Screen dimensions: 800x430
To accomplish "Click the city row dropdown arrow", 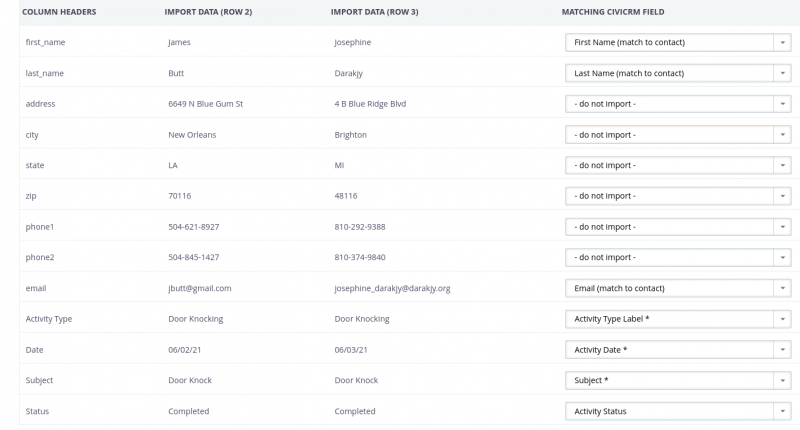I will [x=782, y=135].
